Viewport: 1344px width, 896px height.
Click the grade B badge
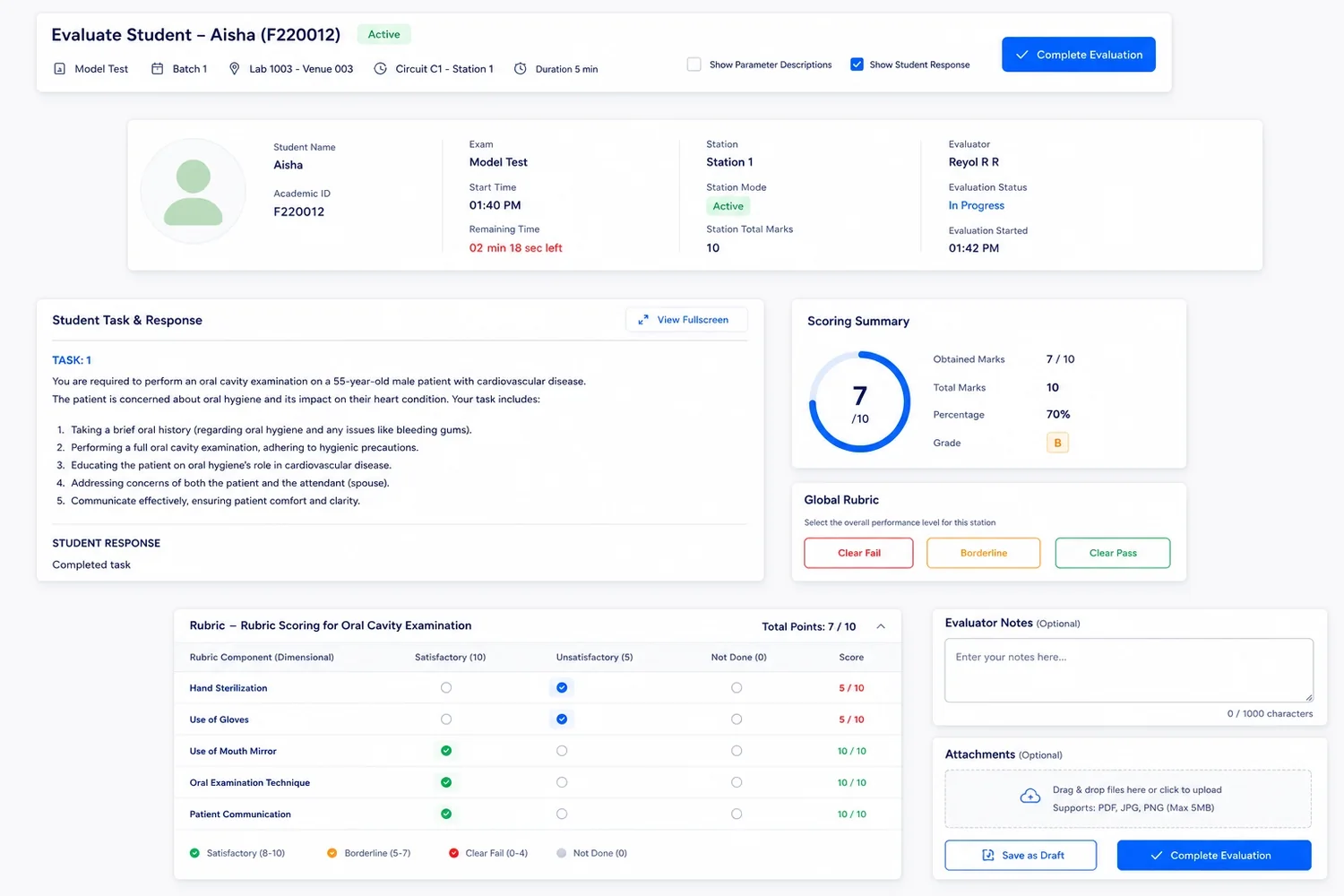[1057, 443]
